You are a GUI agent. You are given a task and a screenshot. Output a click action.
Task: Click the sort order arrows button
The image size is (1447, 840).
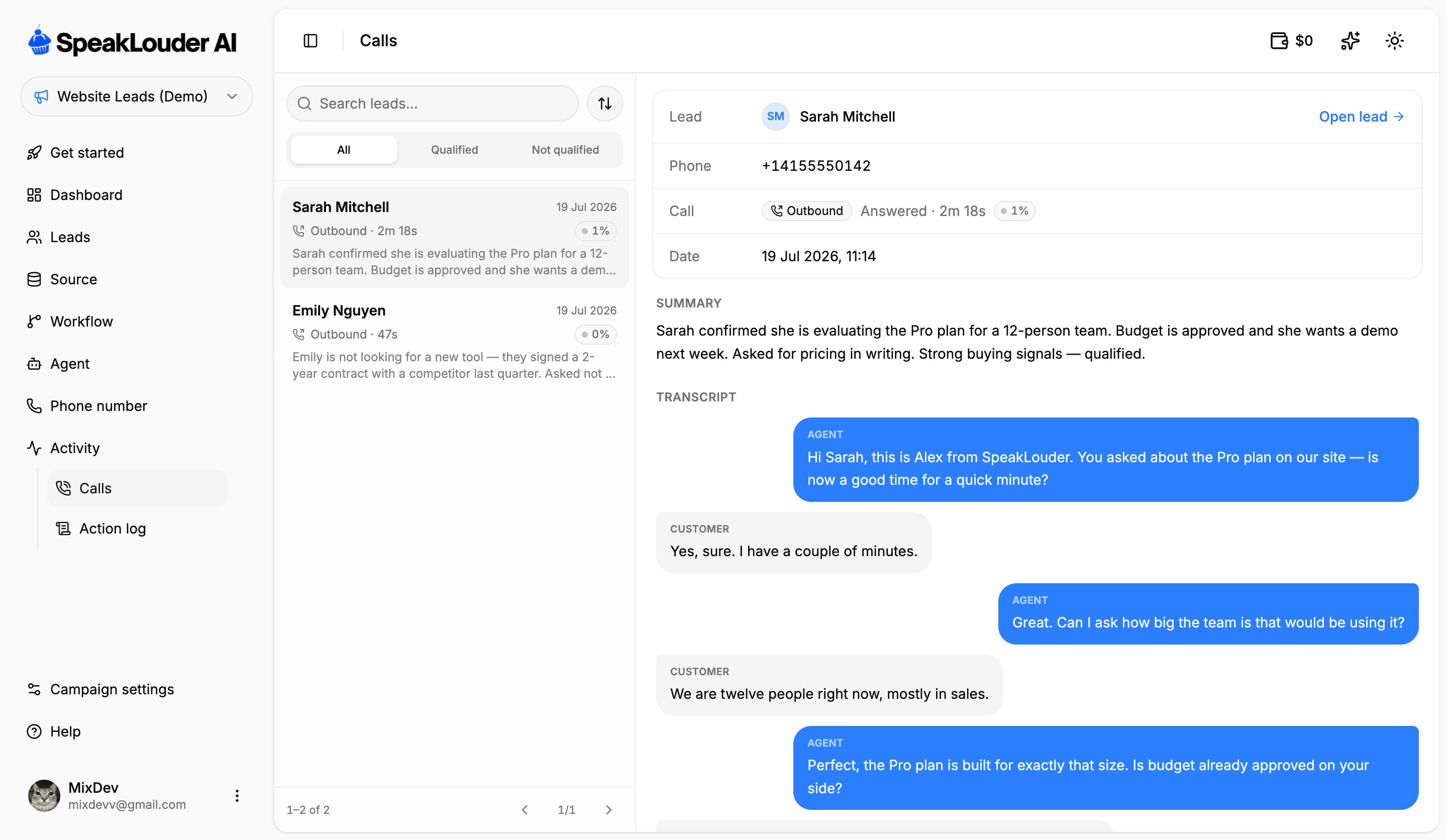click(x=604, y=103)
